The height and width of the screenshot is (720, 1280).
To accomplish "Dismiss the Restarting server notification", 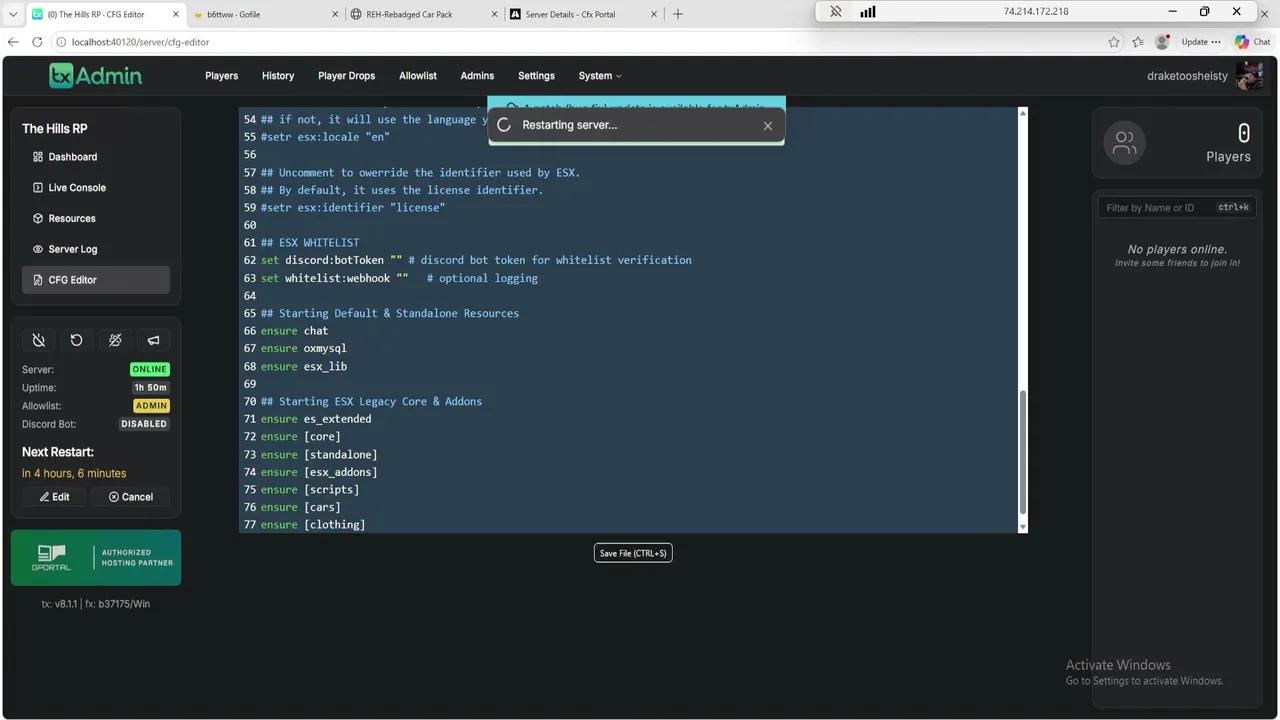I will coord(768,126).
